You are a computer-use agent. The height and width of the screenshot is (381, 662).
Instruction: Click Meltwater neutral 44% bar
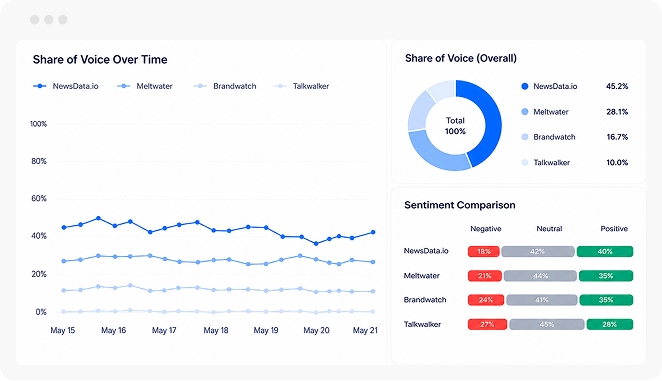coord(540,276)
